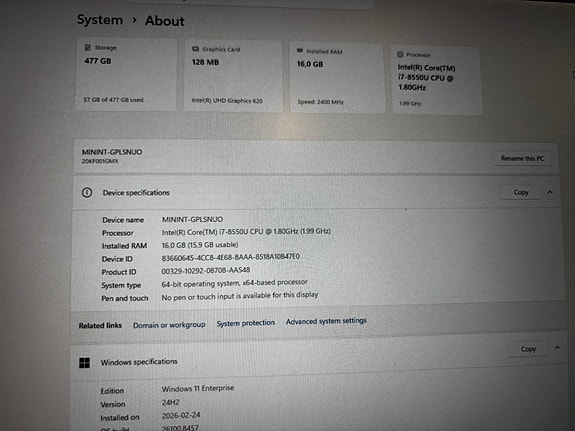Open Domain or workgroup link

[169, 325]
